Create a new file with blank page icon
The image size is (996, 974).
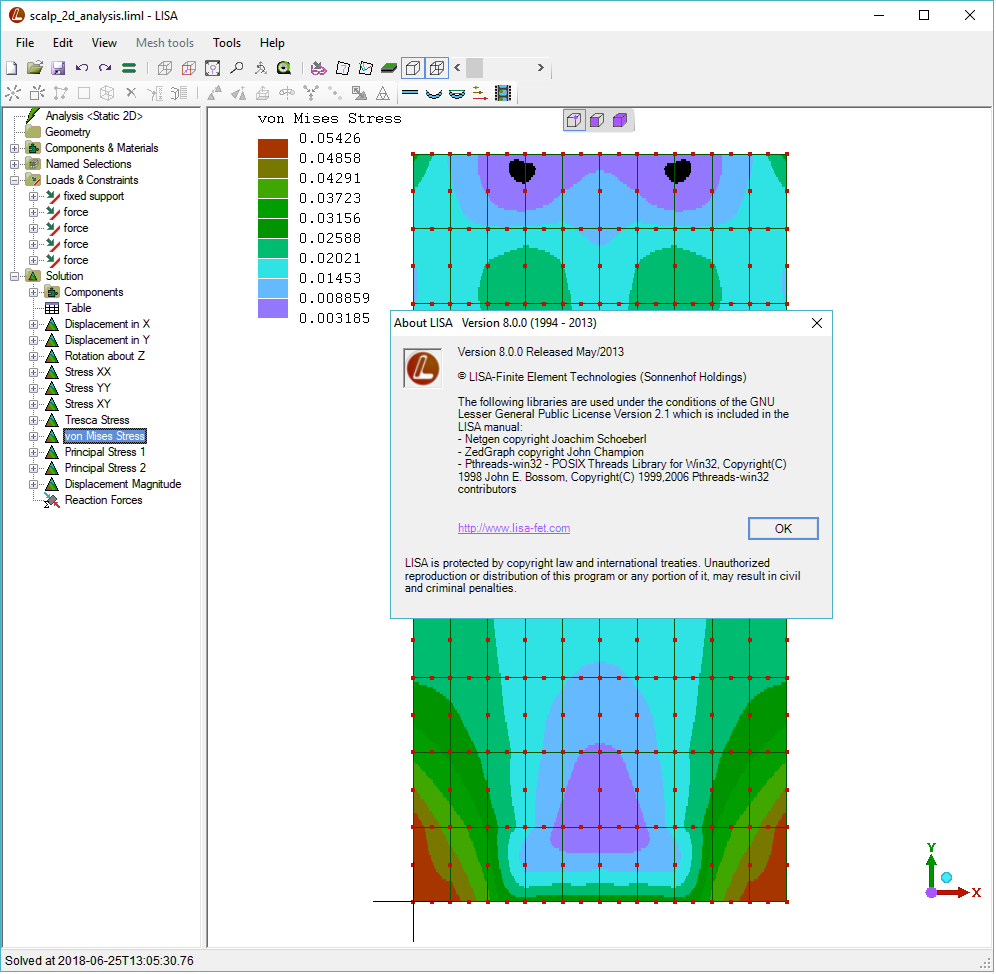coord(12,68)
